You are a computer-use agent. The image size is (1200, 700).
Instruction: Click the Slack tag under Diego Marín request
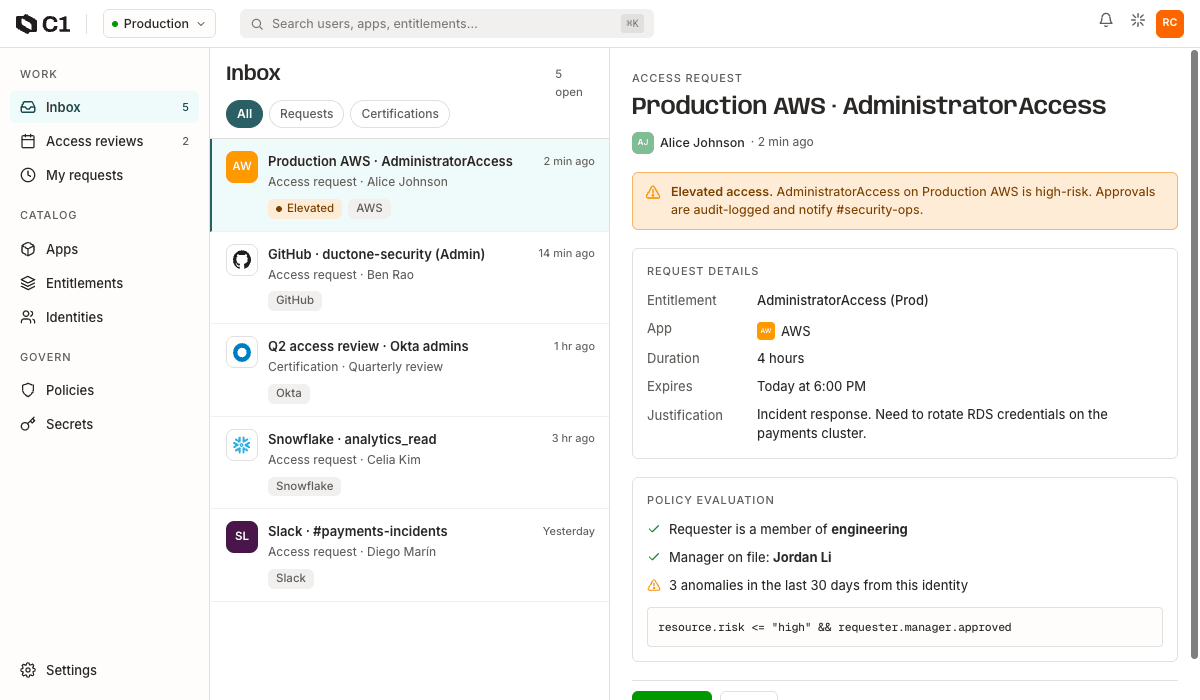click(x=291, y=578)
